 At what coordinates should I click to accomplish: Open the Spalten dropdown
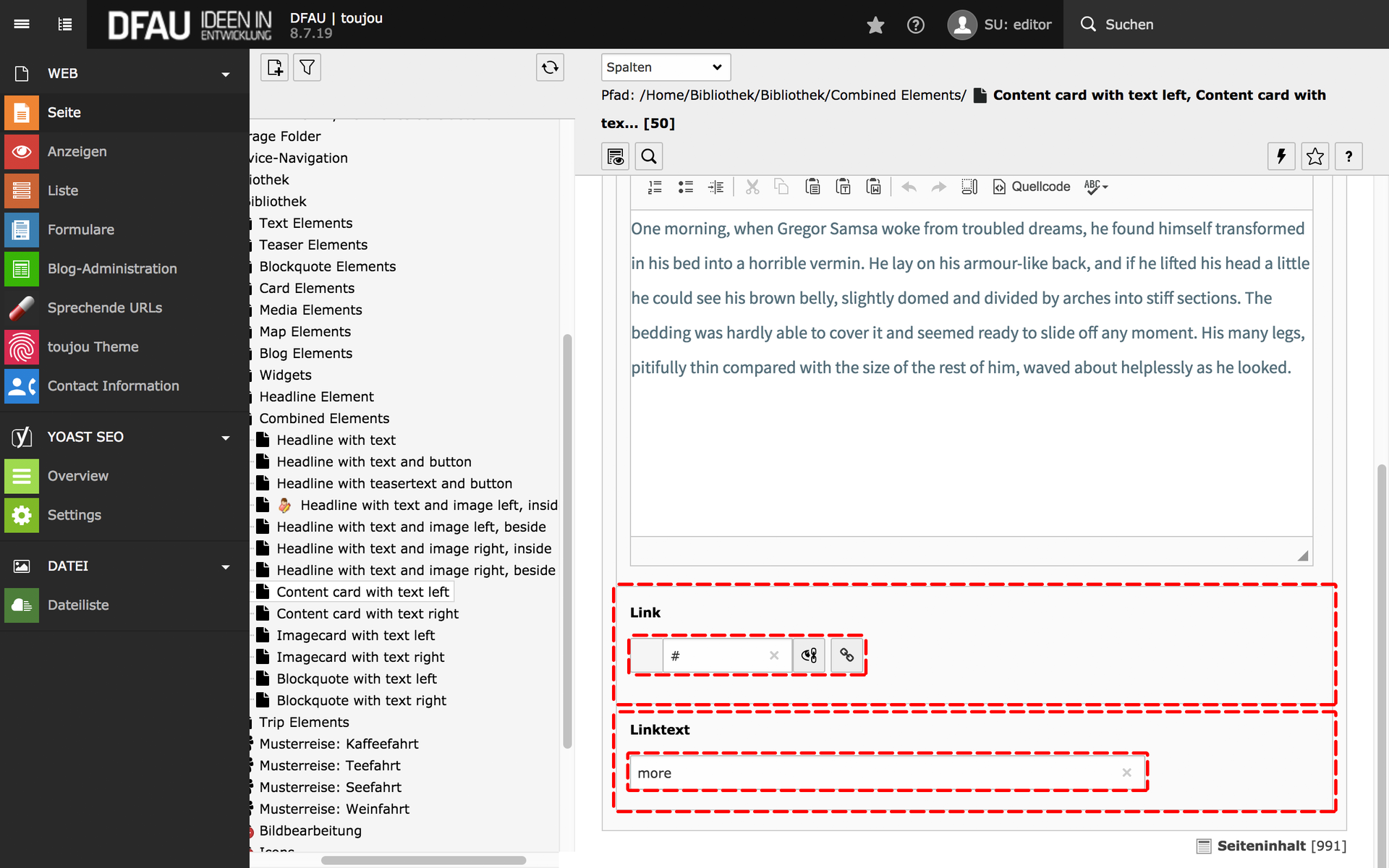click(x=665, y=67)
